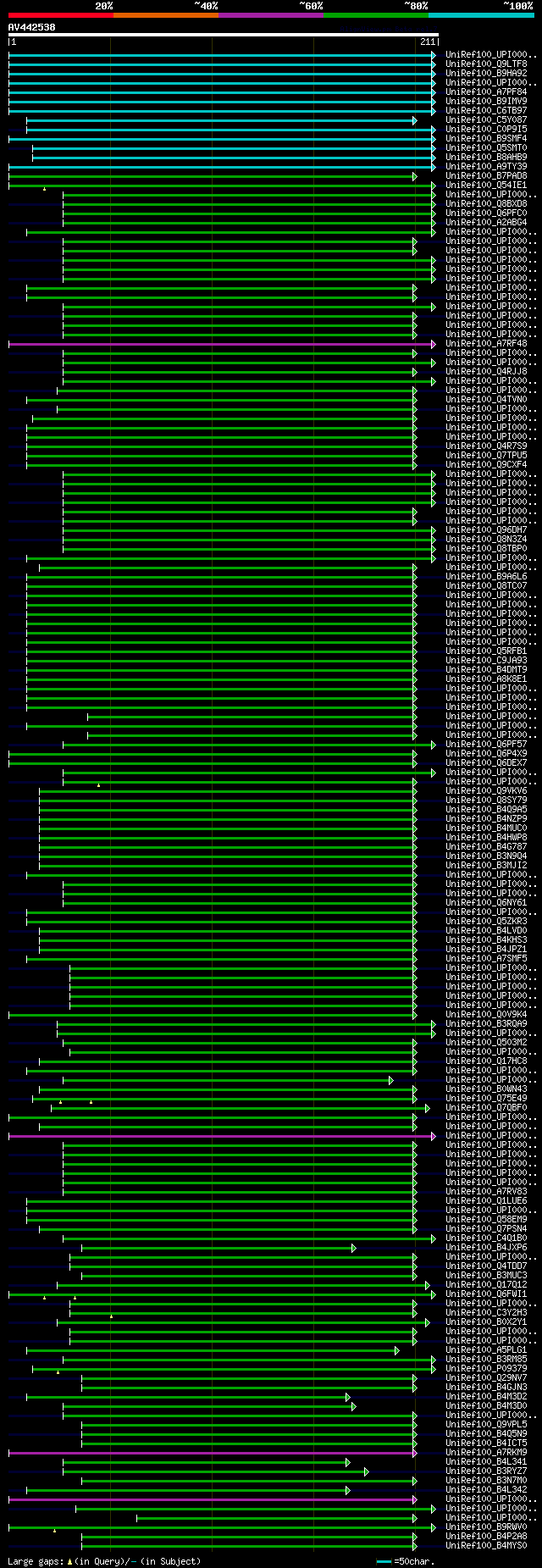The width and height of the screenshot is (542, 1568).
Task: Select UniRef100_Q6PF57 hit
Action: pos(486,745)
